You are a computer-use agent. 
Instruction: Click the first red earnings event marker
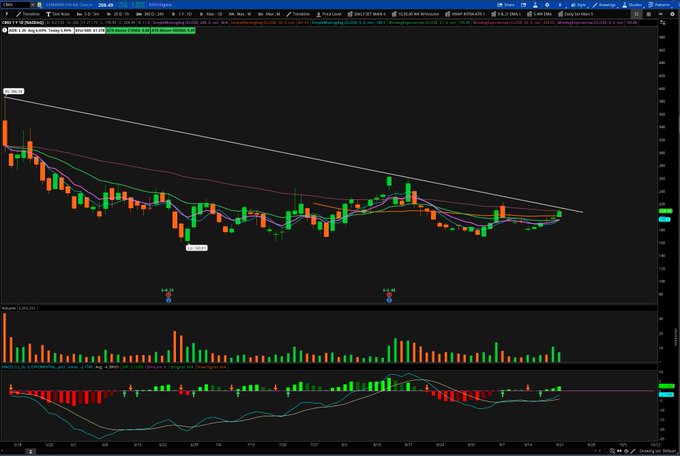pos(168,295)
